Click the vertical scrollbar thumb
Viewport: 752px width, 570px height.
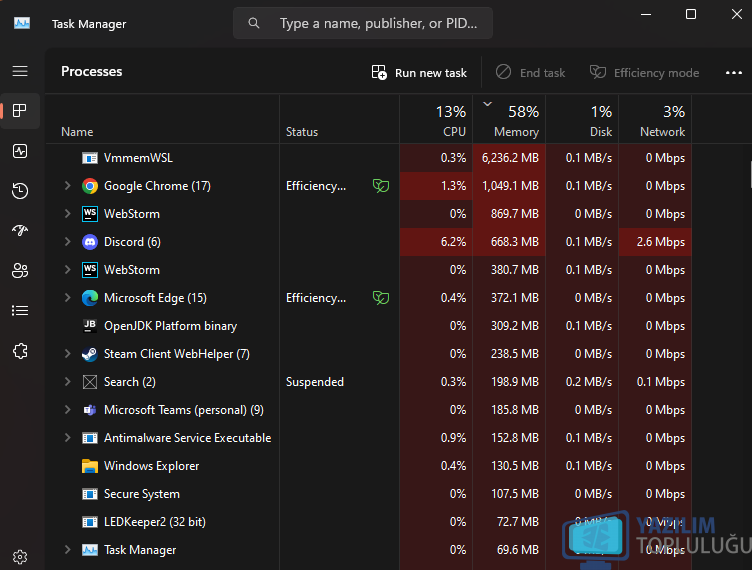pyautogui.click(x=750, y=175)
